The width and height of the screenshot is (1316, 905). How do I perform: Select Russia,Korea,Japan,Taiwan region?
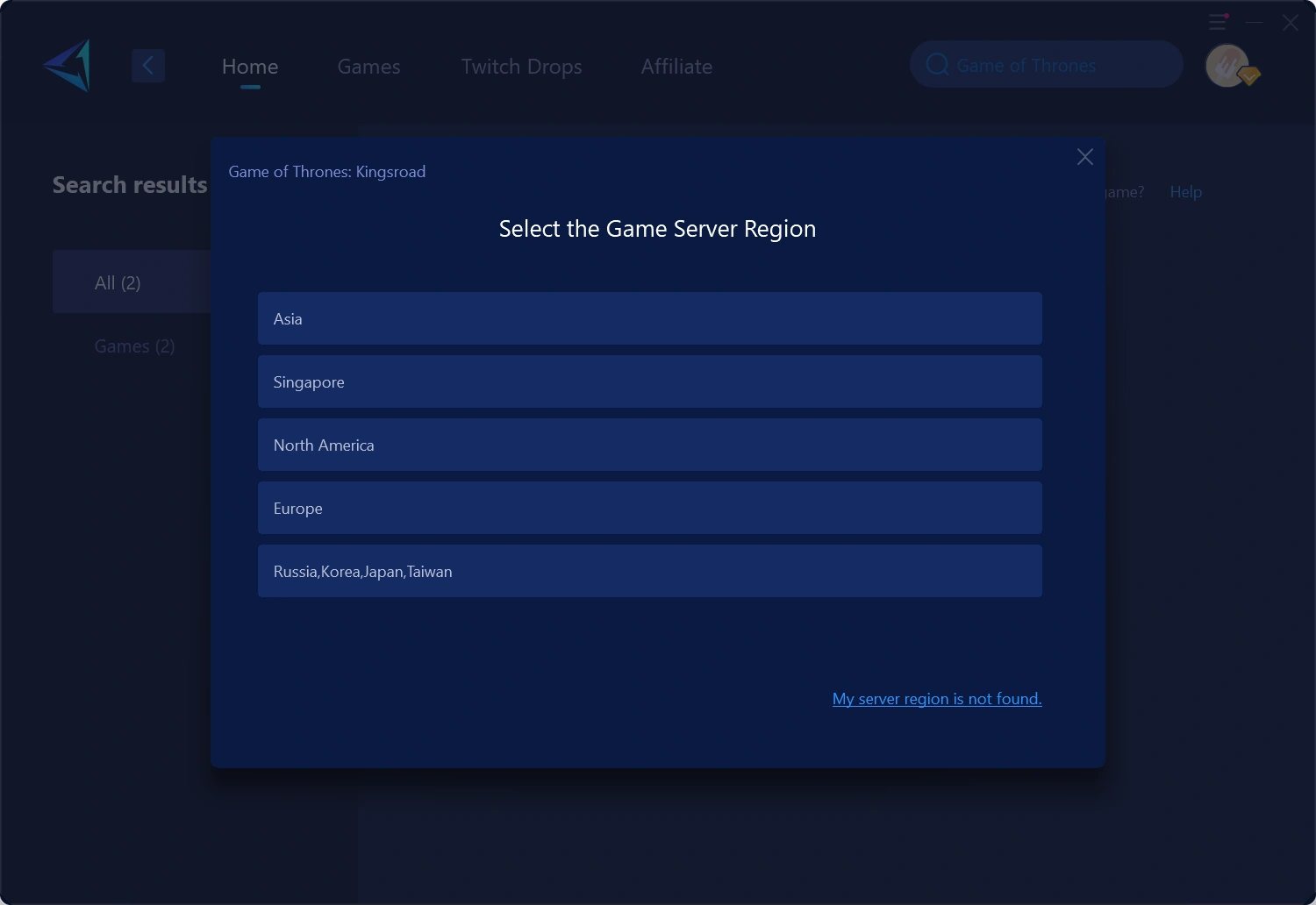coord(650,571)
